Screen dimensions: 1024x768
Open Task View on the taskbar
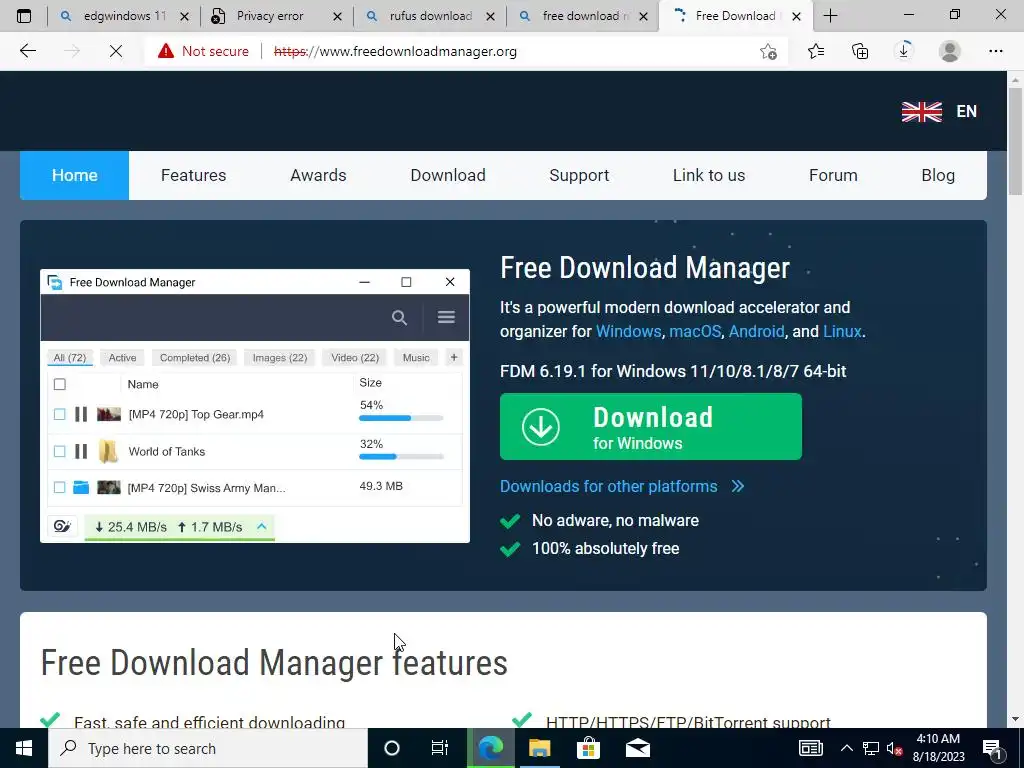tap(440, 748)
